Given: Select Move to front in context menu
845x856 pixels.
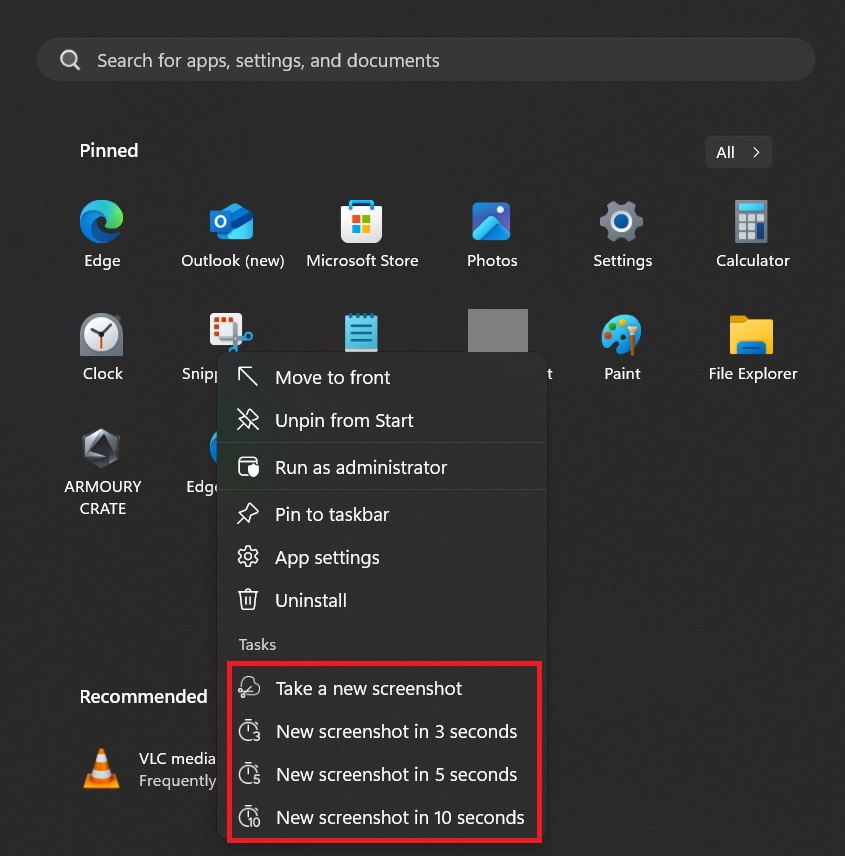Looking at the screenshot, I should pos(382,377).
